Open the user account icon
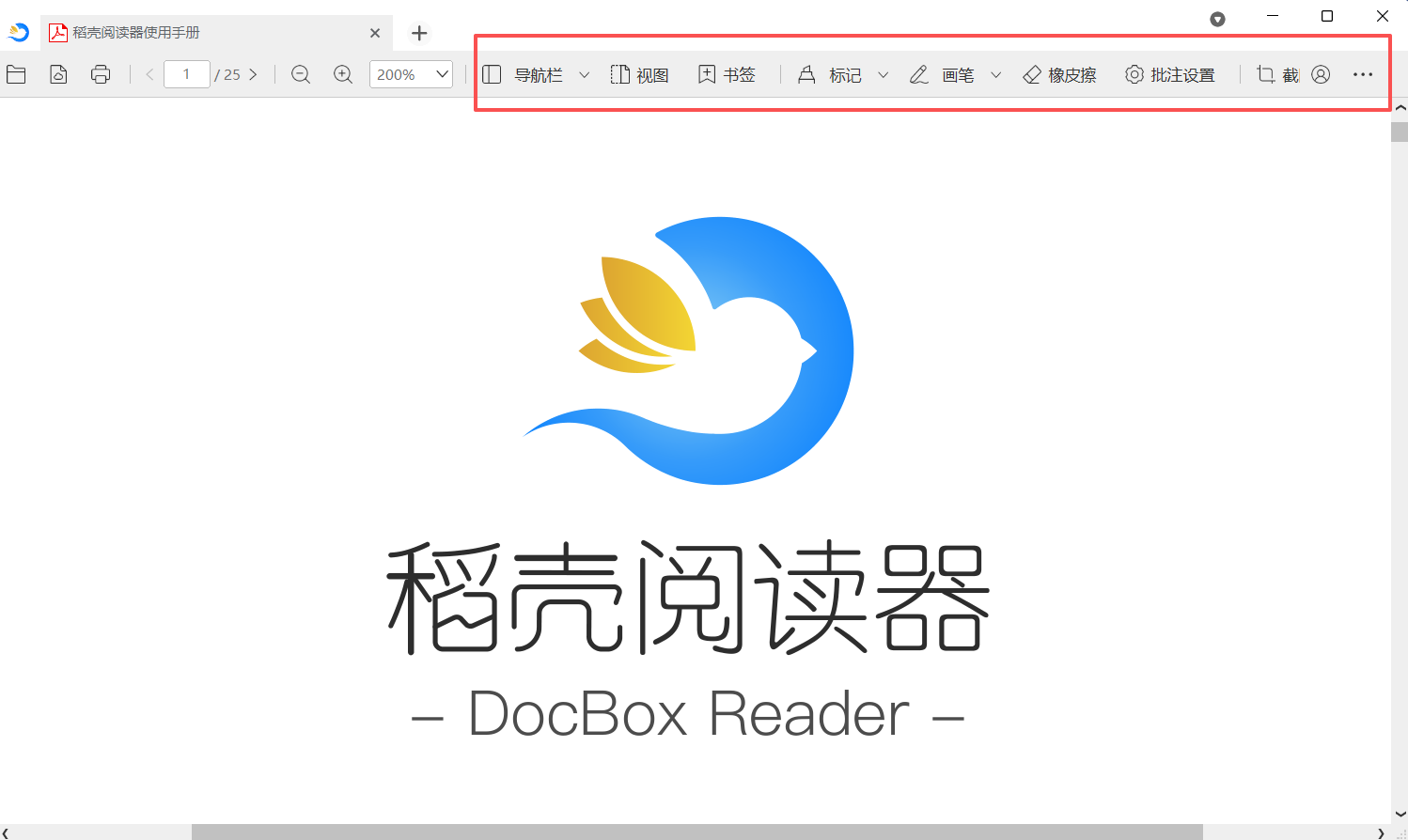Viewport: 1408px width, 840px height. click(x=1321, y=74)
